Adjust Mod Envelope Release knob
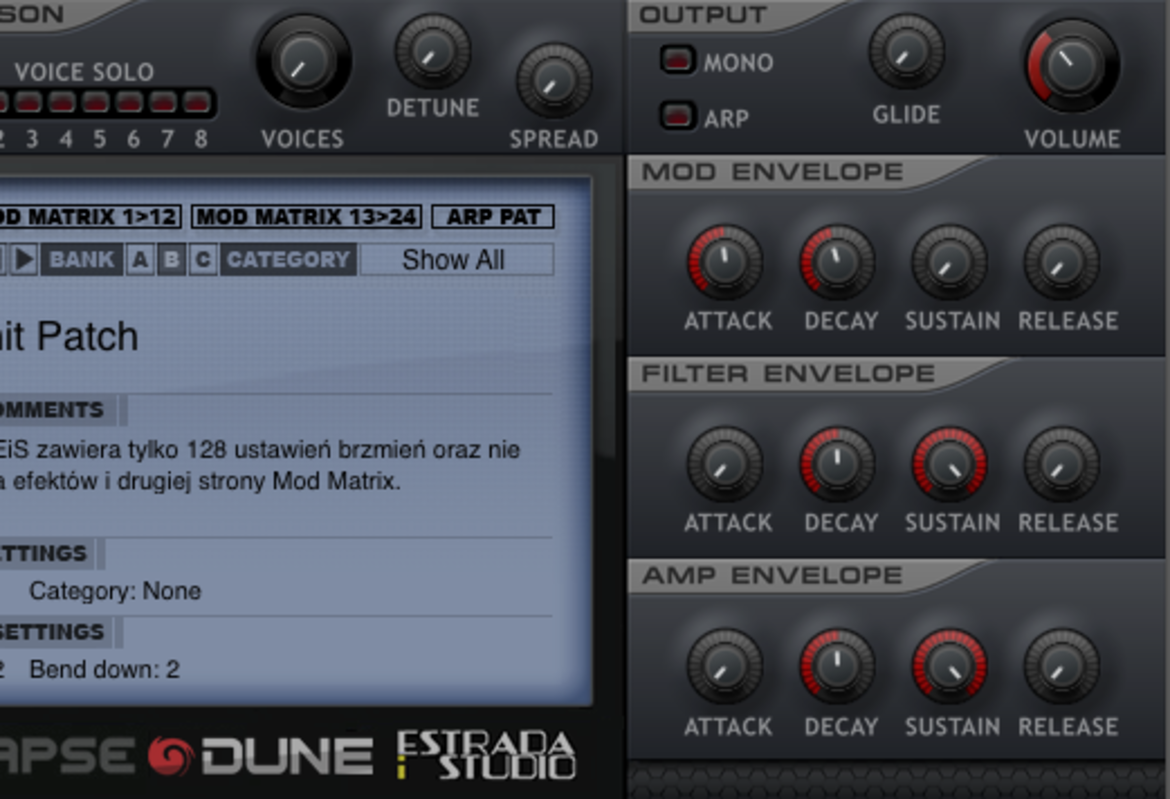 [1061, 263]
